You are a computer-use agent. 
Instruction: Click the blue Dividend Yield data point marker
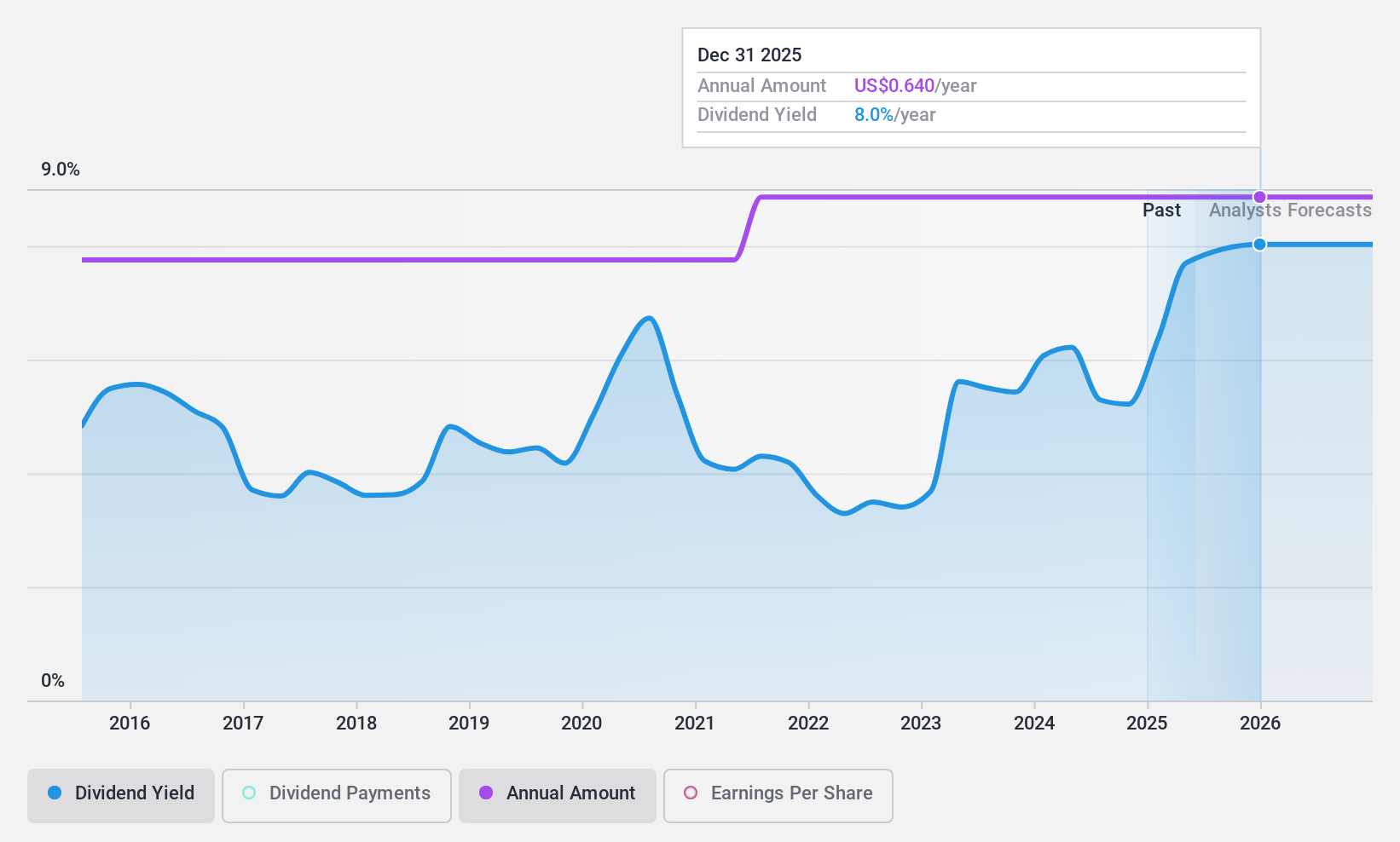(x=1259, y=245)
